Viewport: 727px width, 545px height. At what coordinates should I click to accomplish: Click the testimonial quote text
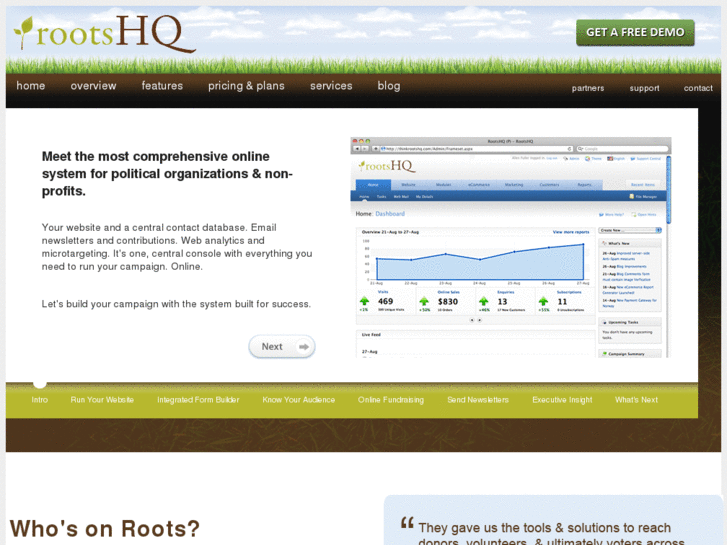point(552,533)
